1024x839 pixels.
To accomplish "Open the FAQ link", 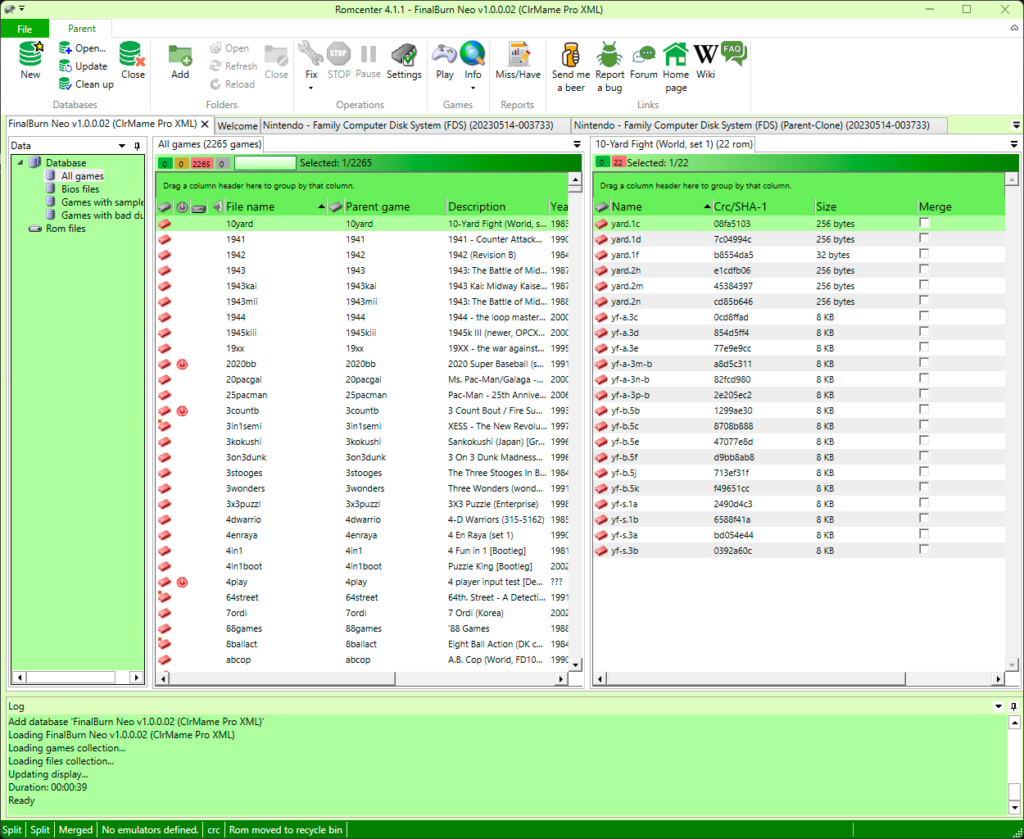I will [733, 54].
